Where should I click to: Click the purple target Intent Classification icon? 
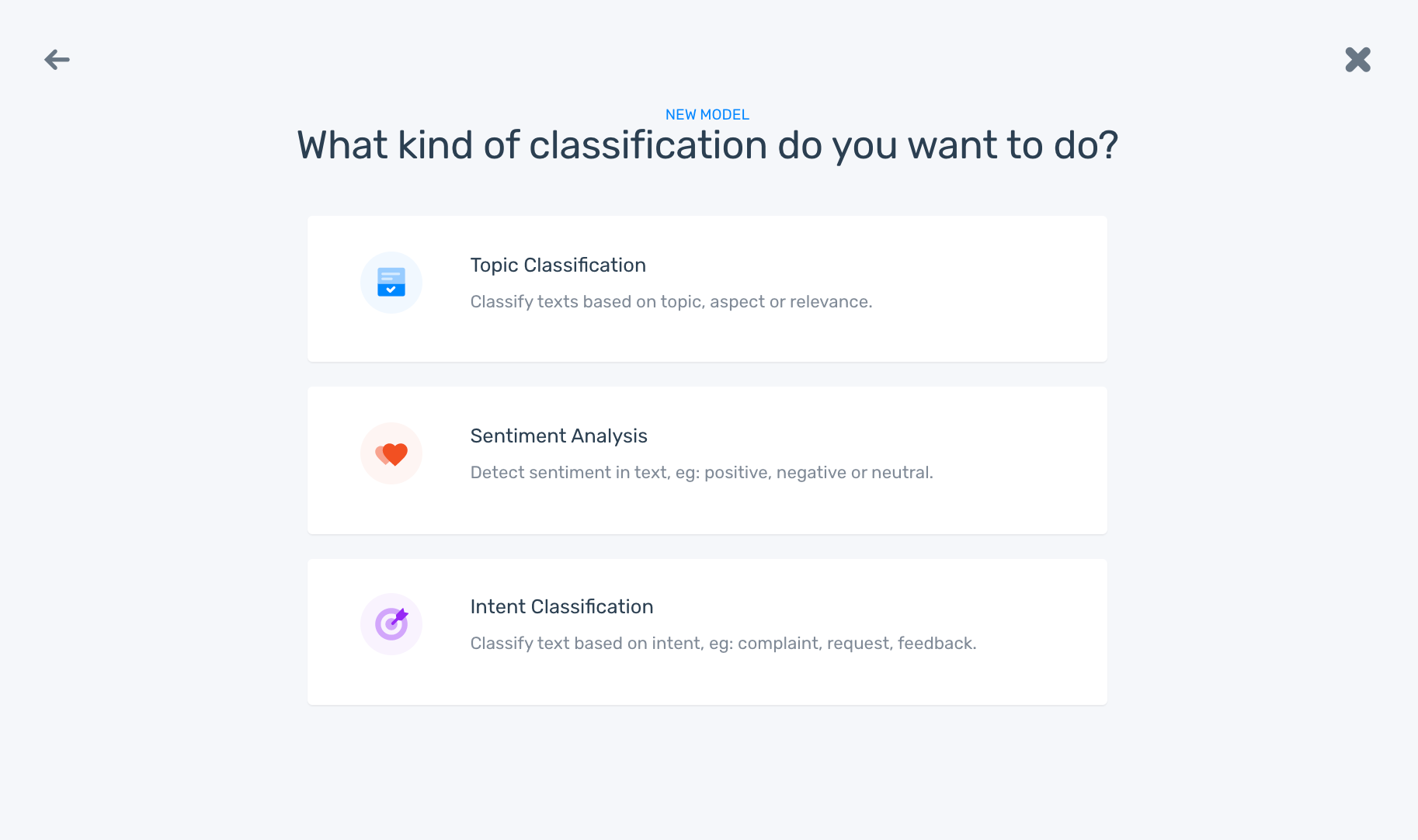pyautogui.click(x=391, y=624)
